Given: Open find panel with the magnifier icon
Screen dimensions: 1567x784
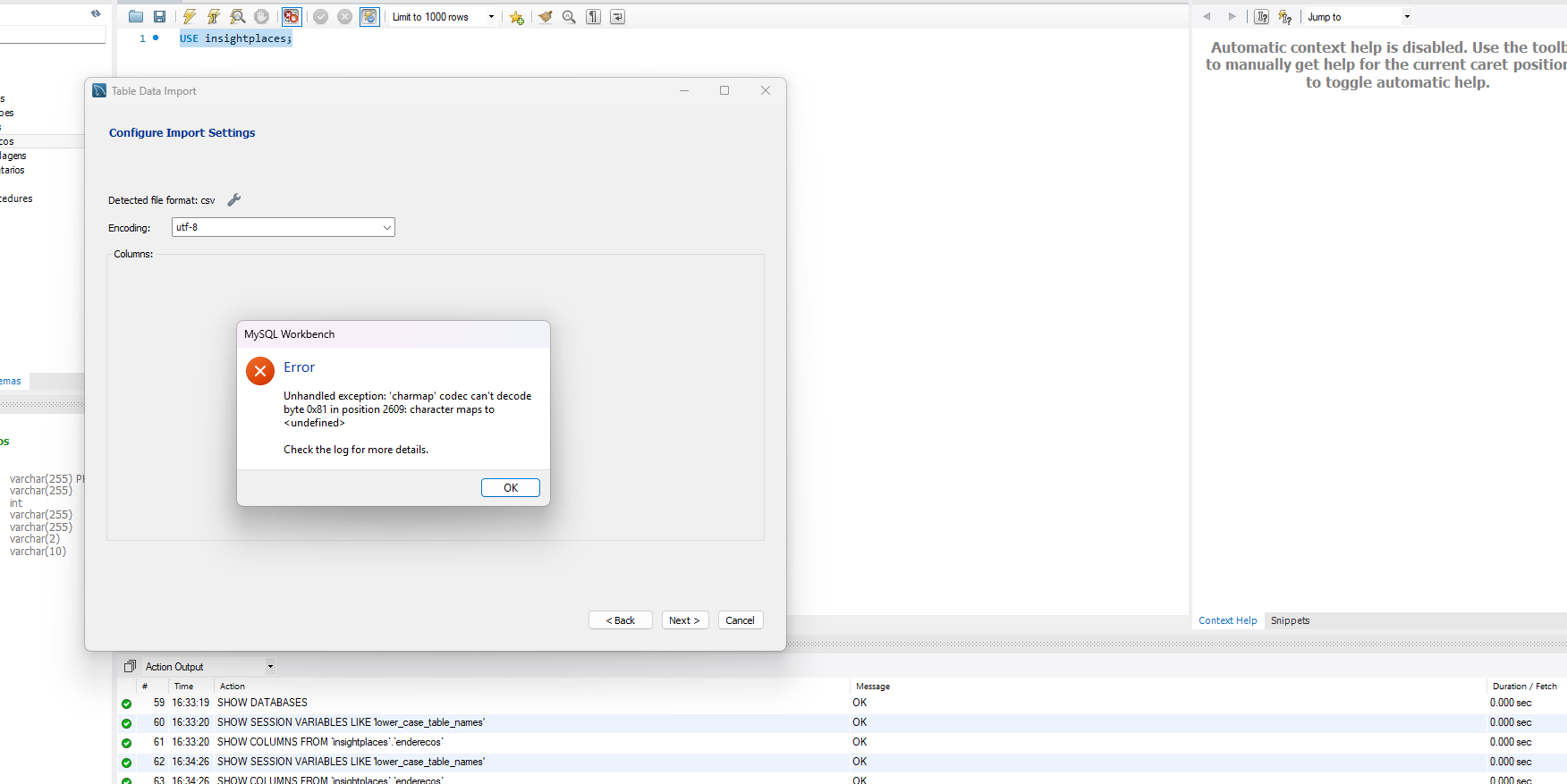Looking at the screenshot, I should tap(569, 17).
